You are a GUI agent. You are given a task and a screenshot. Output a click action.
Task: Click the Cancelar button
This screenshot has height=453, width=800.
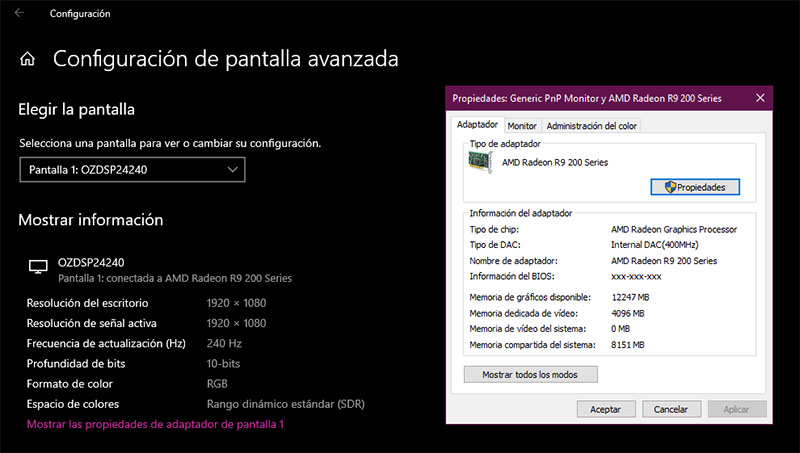671,409
